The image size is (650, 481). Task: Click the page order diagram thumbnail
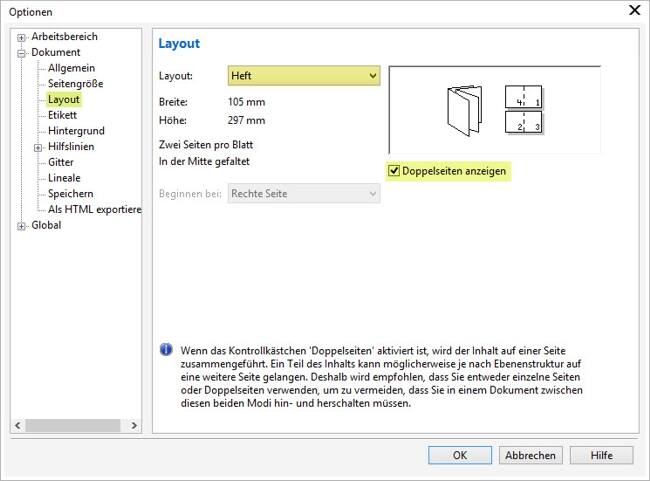(x=524, y=109)
